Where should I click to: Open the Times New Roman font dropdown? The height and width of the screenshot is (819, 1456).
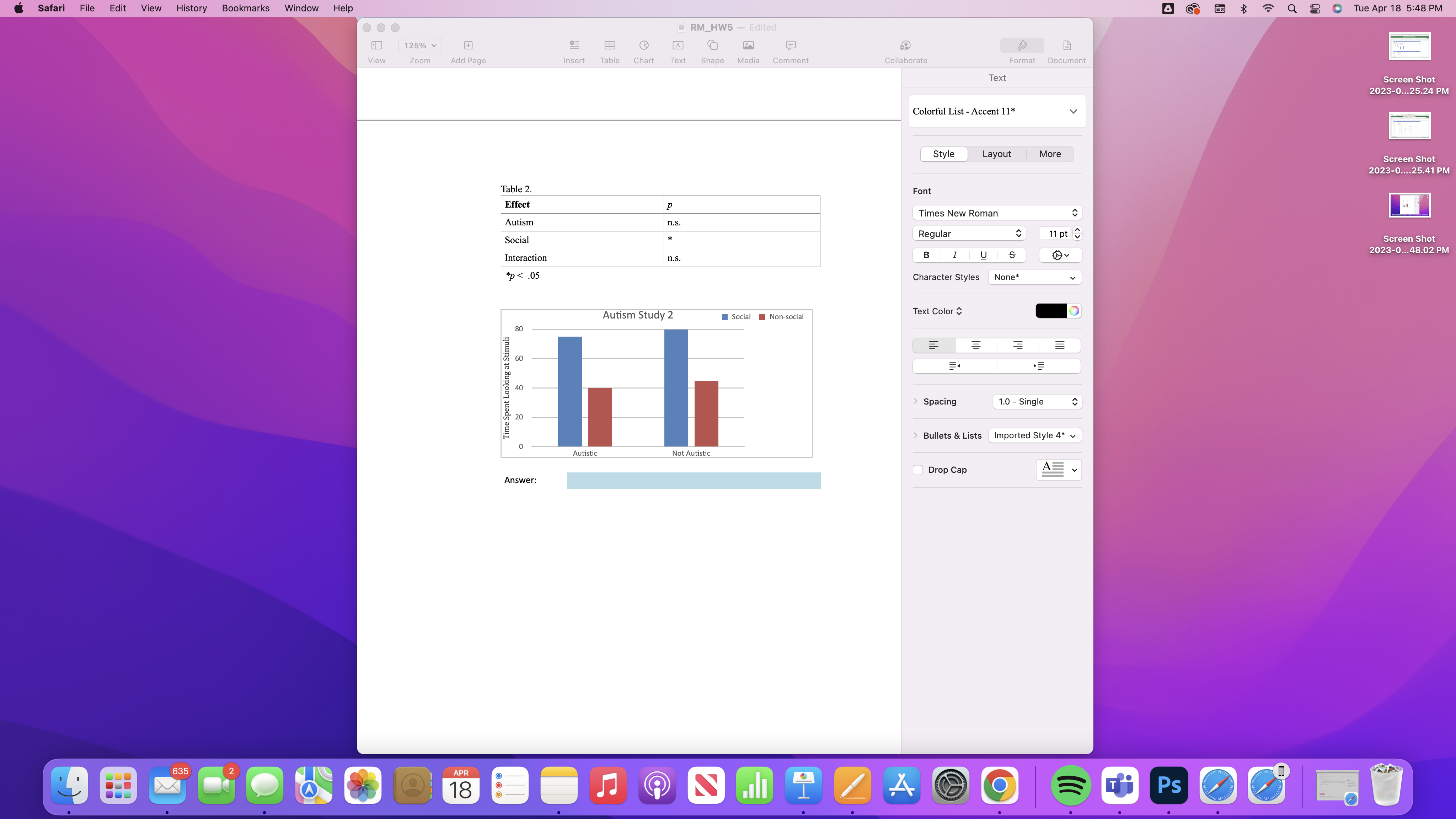click(996, 213)
